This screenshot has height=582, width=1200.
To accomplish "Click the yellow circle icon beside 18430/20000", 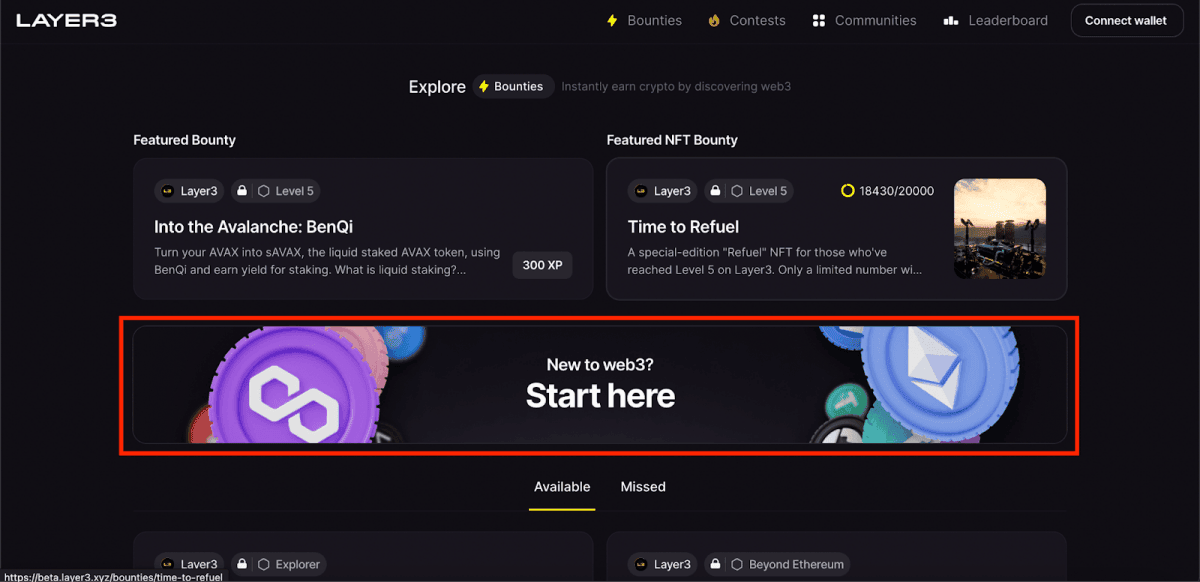I will coord(848,190).
